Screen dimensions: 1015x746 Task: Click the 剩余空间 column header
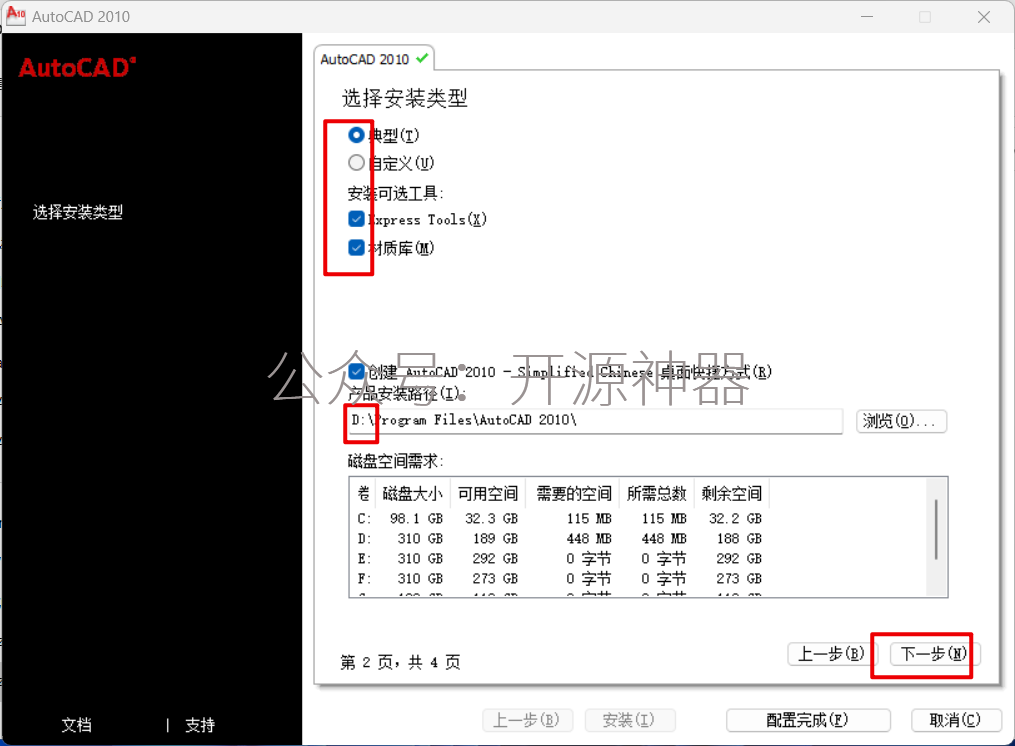pos(731,493)
